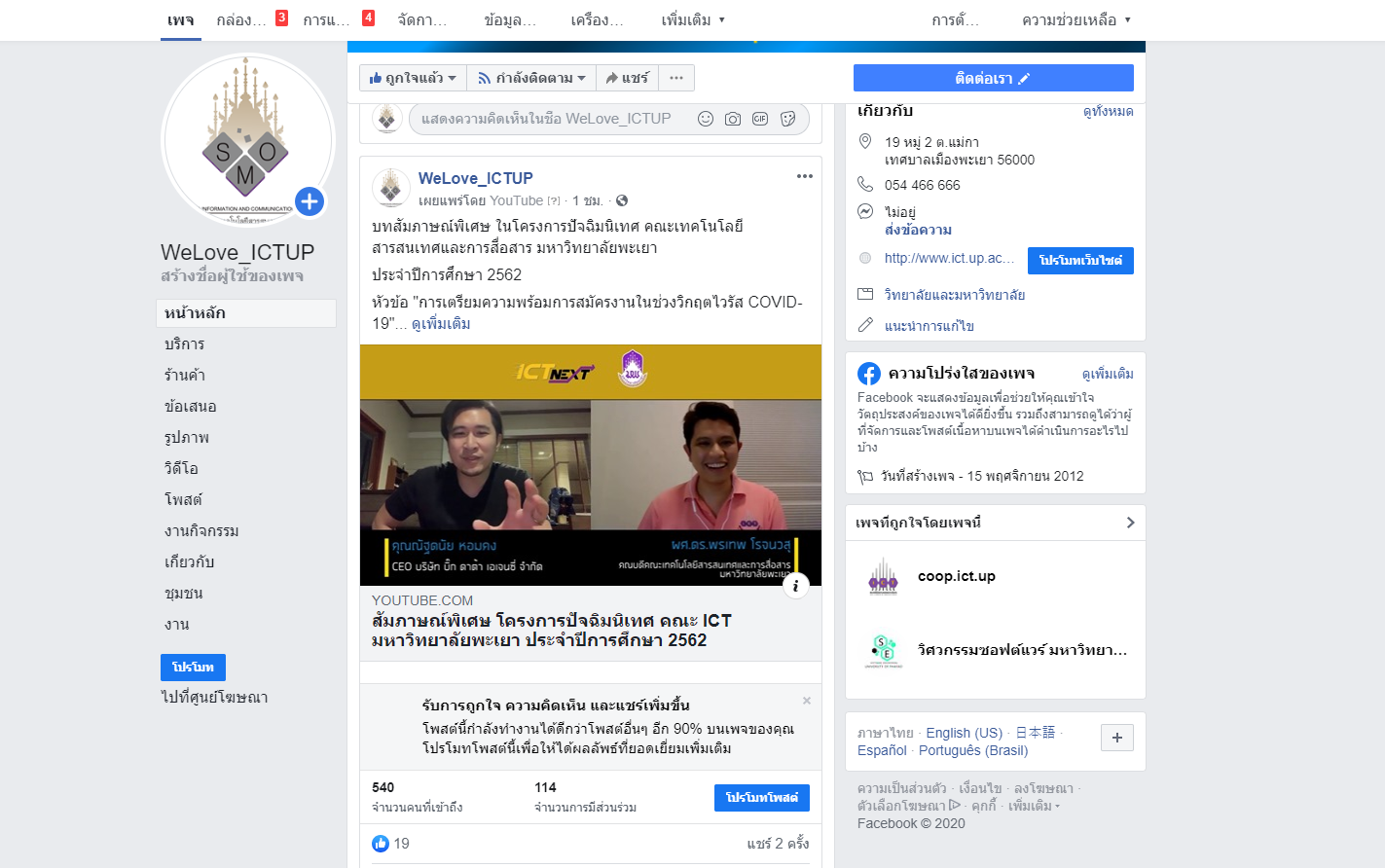Click the category icon beside วิทยาลัยและมหาวิทยาลัย

[x=865, y=294]
